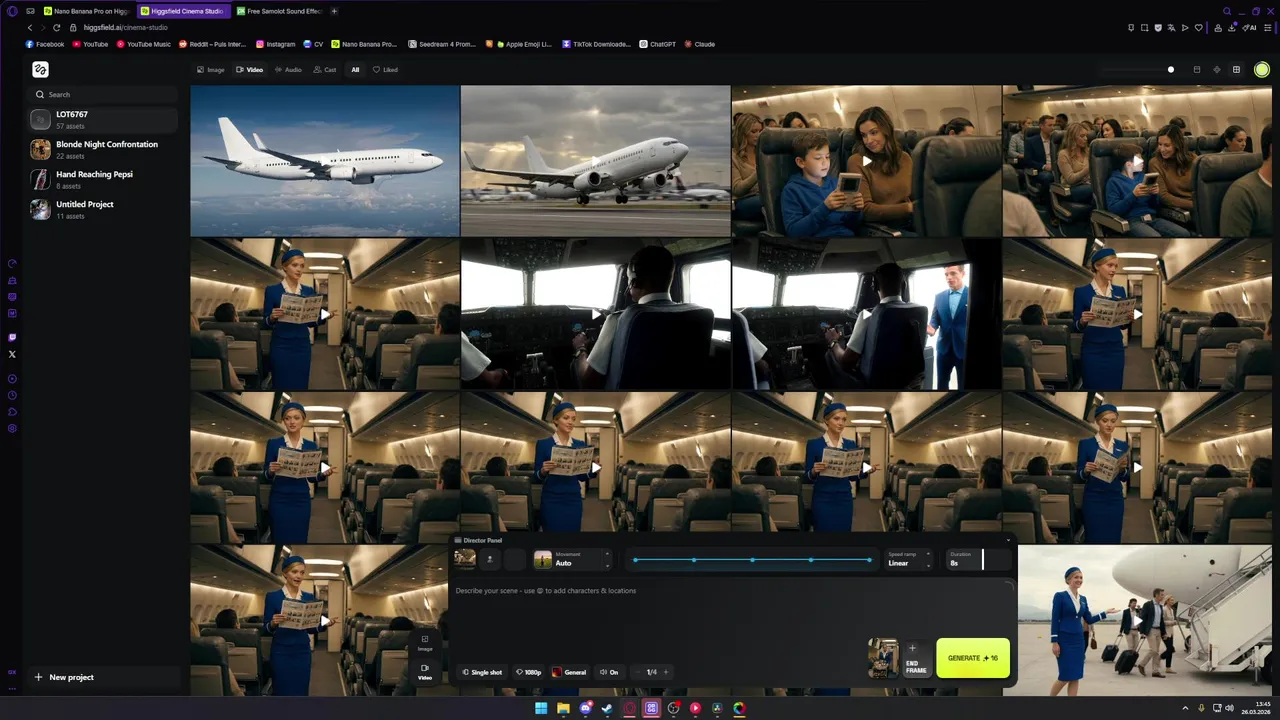1280x720 pixels.
Task: Open File Explorer from taskbar
Action: click(563, 708)
